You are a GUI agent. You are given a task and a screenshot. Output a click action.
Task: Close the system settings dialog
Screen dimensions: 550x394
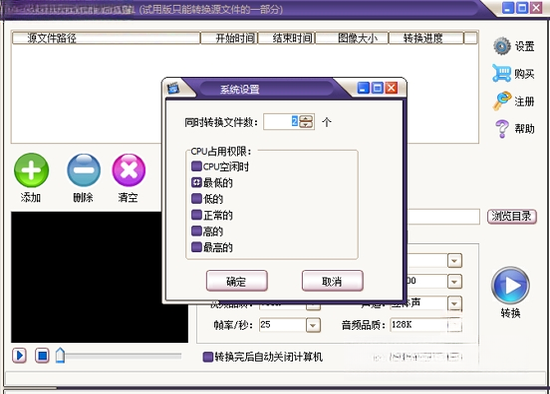[x=391, y=88]
